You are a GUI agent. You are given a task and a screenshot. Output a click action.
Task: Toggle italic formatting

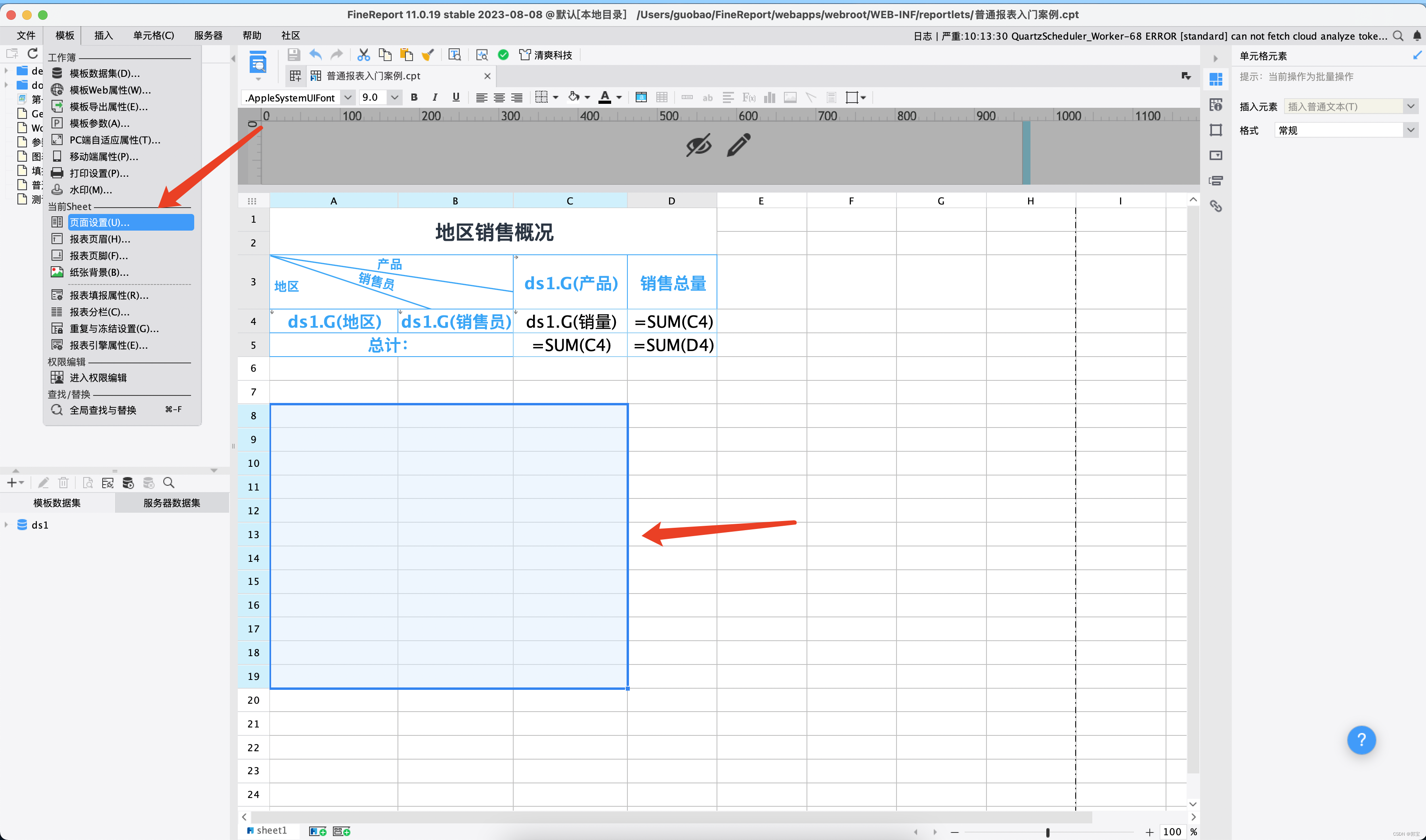pyautogui.click(x=434, y=97)
